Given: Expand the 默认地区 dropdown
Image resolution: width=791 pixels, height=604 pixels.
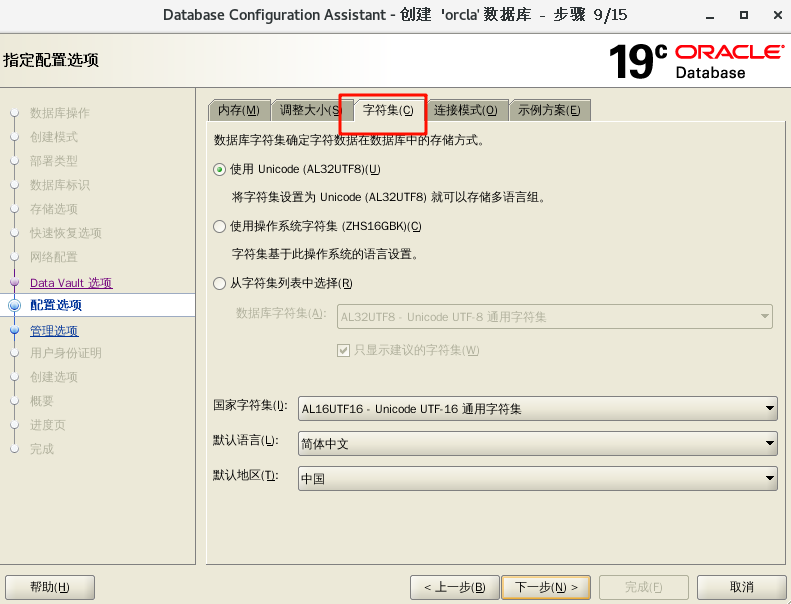Looking at the screenshot, I should (x=537, y=478).
